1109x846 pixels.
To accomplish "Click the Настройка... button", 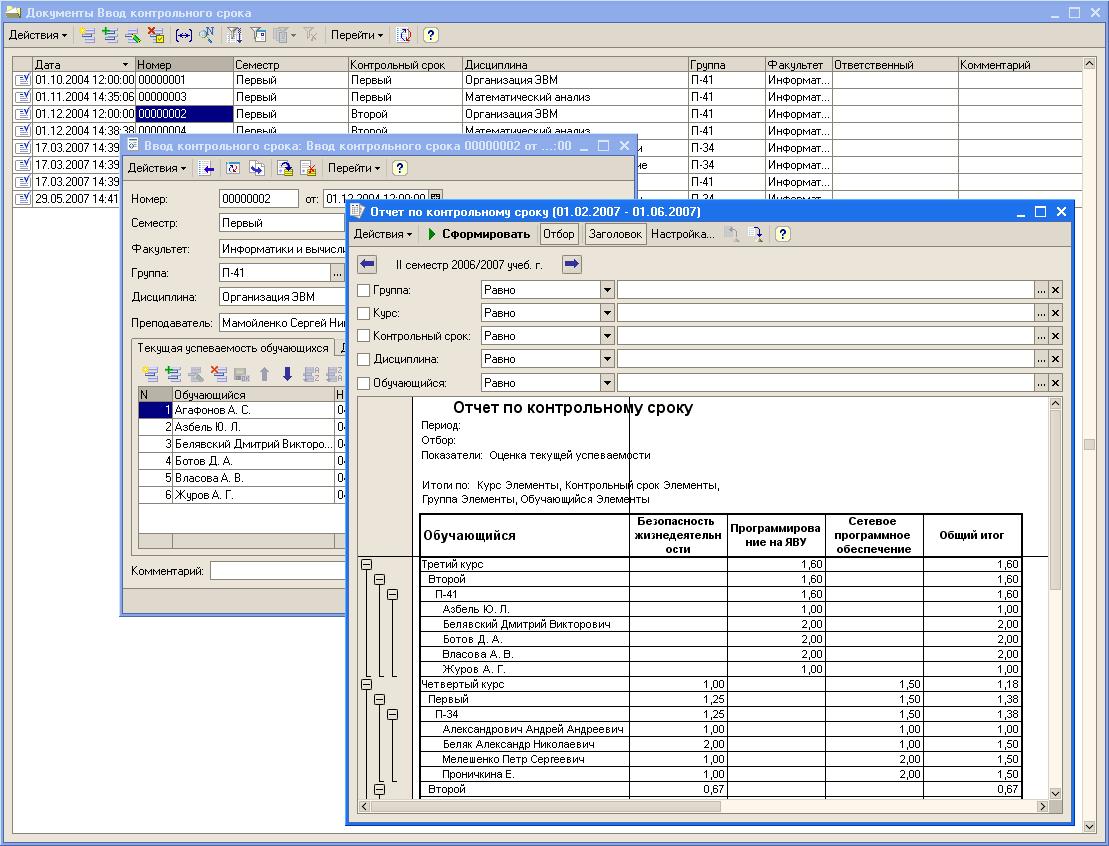I will (x=683, y=234).
